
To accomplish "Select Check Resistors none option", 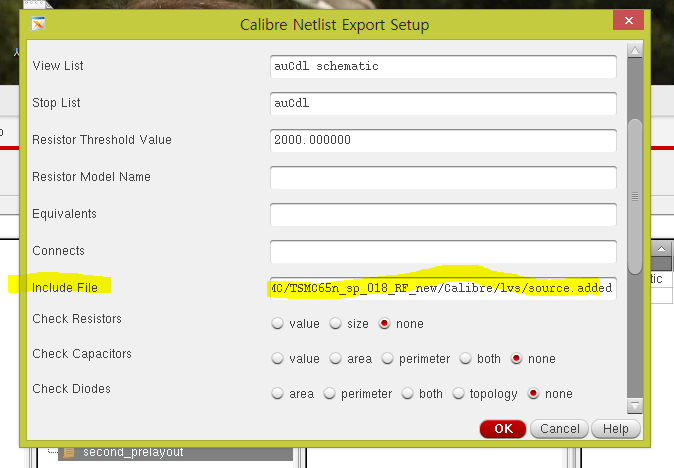I will 384,323.
